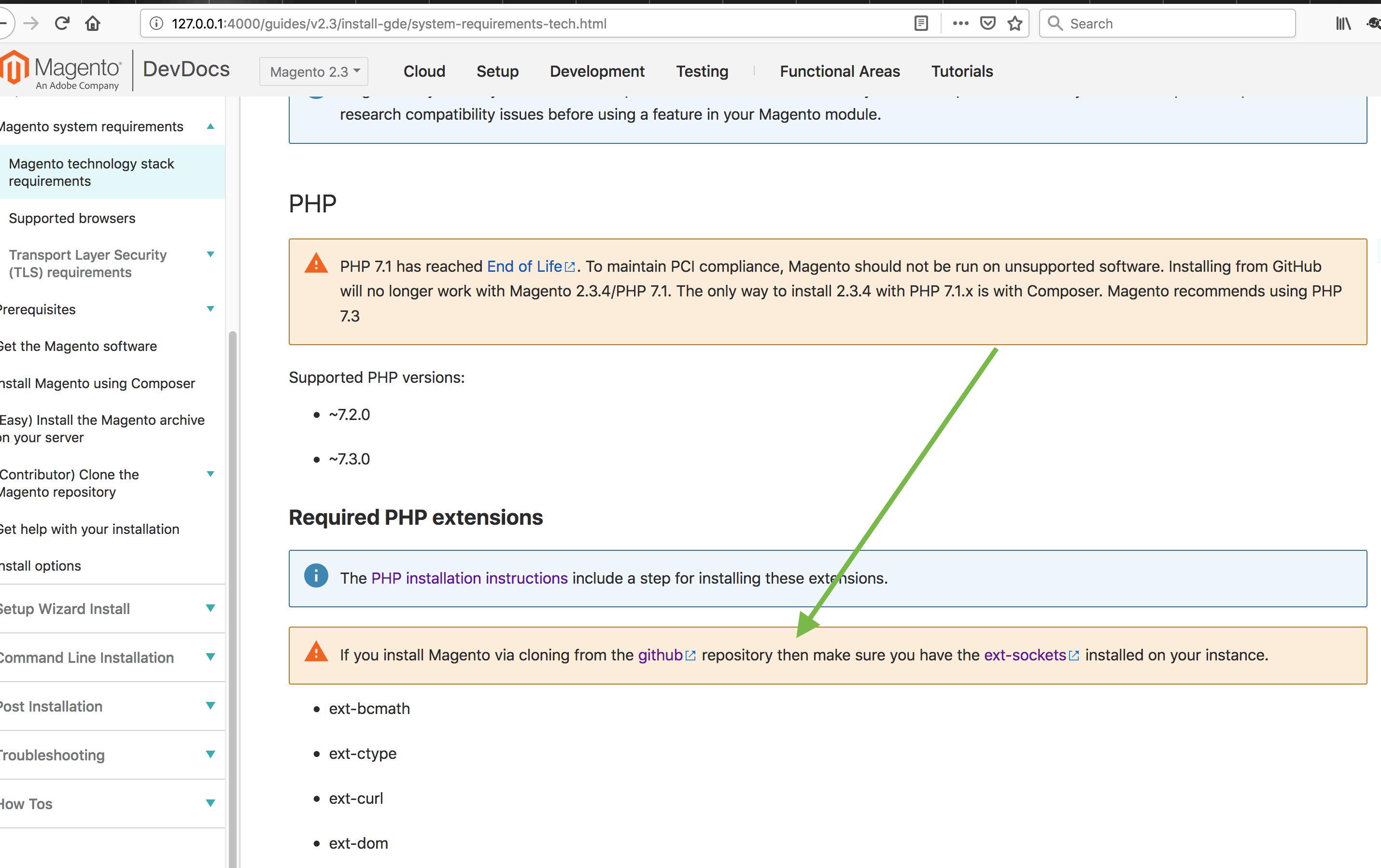Open the Cloud menu item
This screenshot has width=1381, height=868.
[x=424, y=71]
